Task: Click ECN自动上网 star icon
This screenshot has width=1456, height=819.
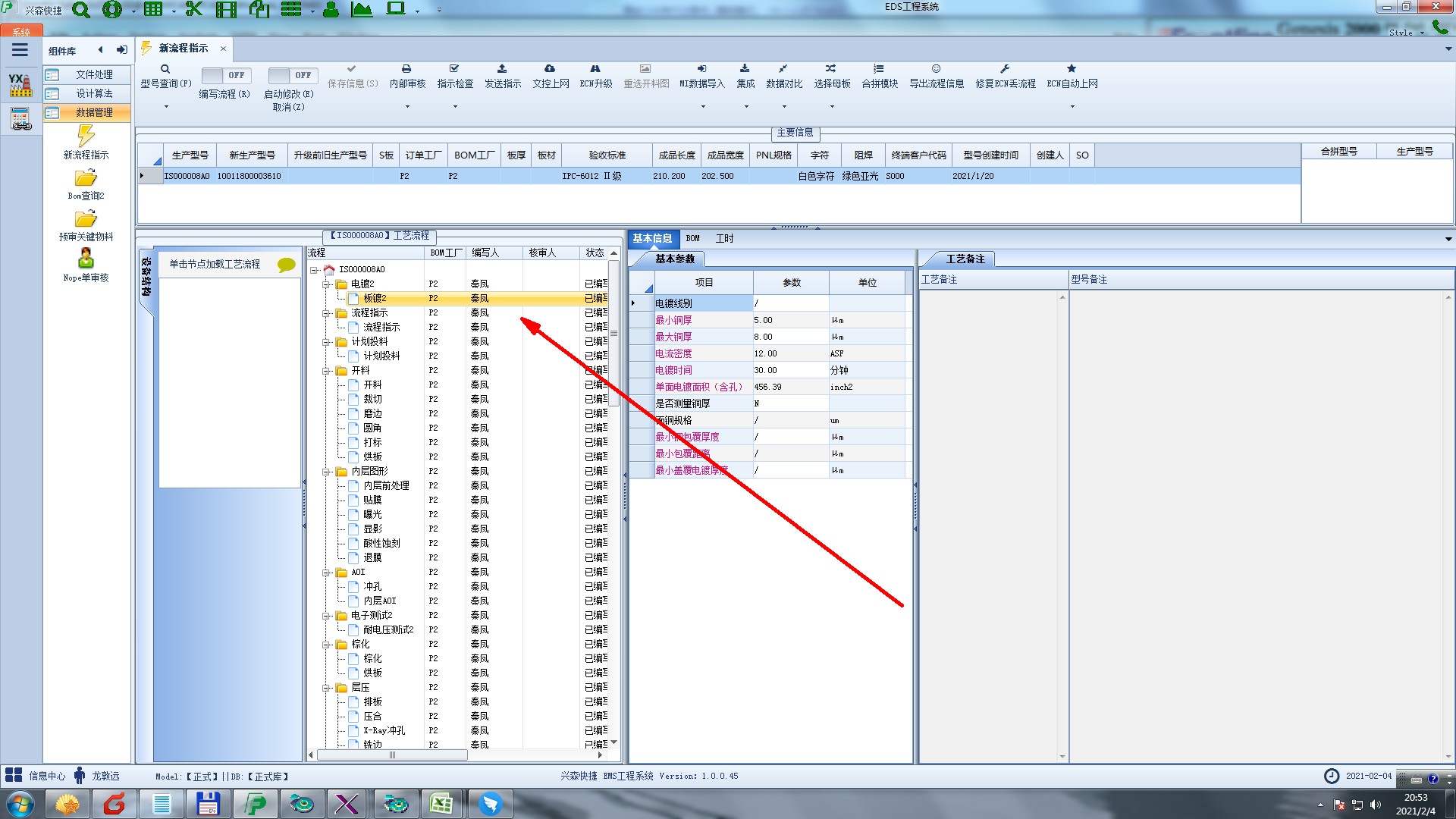Action: pos(1072,69)
